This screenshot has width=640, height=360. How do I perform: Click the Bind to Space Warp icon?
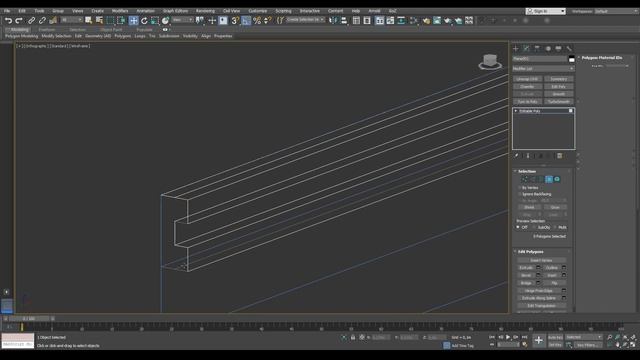(x=53, y=20)
